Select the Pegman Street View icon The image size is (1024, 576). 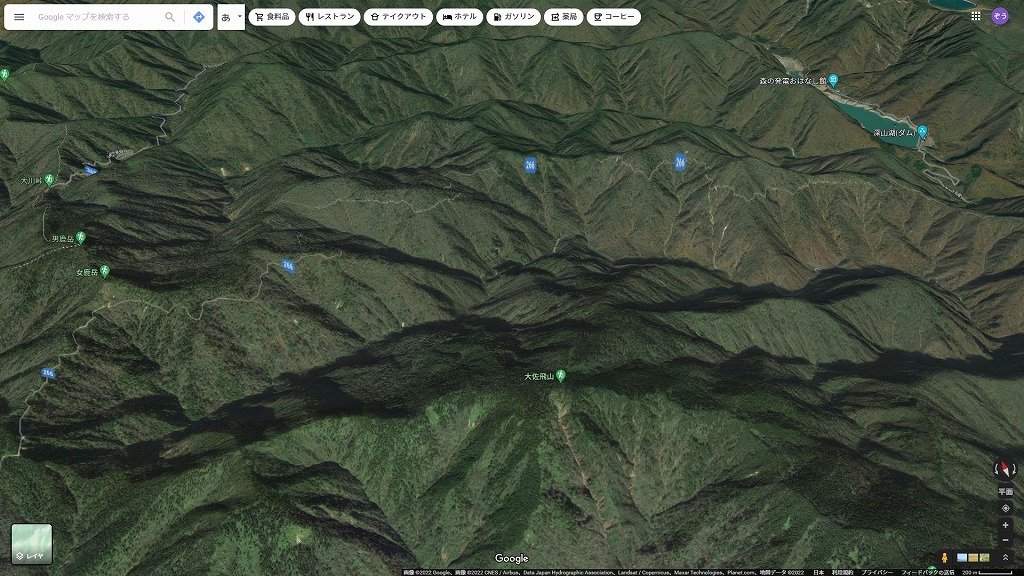(944, 557)
